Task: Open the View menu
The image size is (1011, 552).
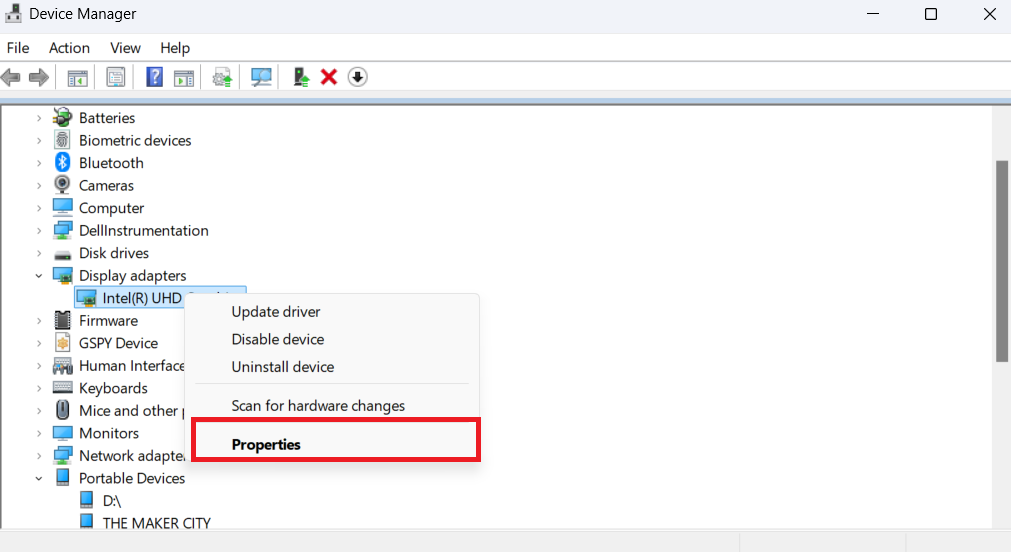Action: click(125, 48)
